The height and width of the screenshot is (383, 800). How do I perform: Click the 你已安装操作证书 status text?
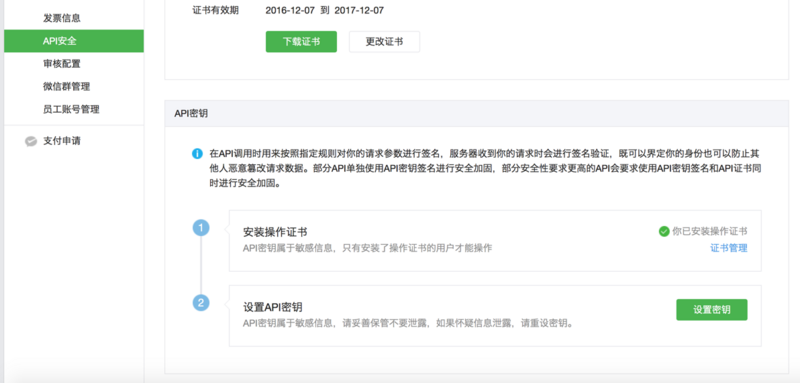coord(710,232)
